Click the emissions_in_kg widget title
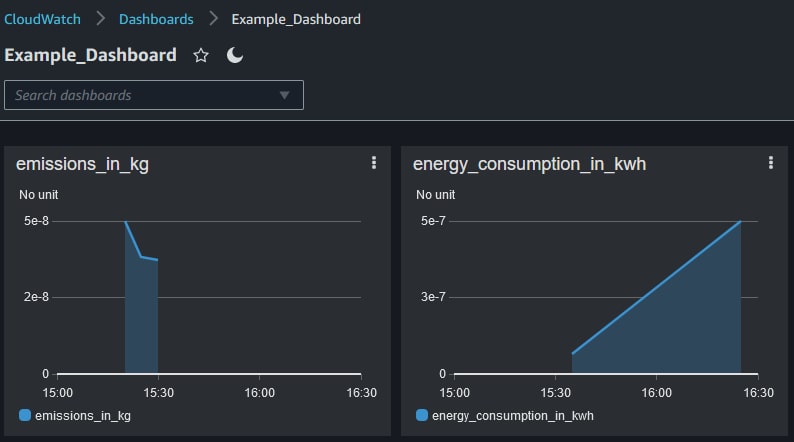This screenshot has width=794, height=442. pos(83,164)
